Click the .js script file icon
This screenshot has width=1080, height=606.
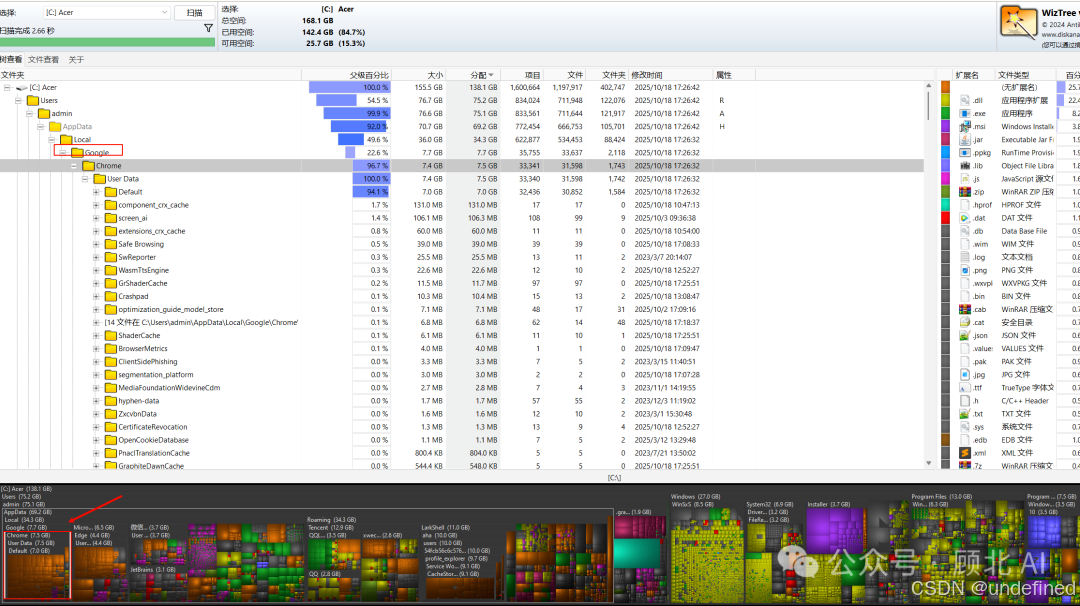tap(965, 179)
